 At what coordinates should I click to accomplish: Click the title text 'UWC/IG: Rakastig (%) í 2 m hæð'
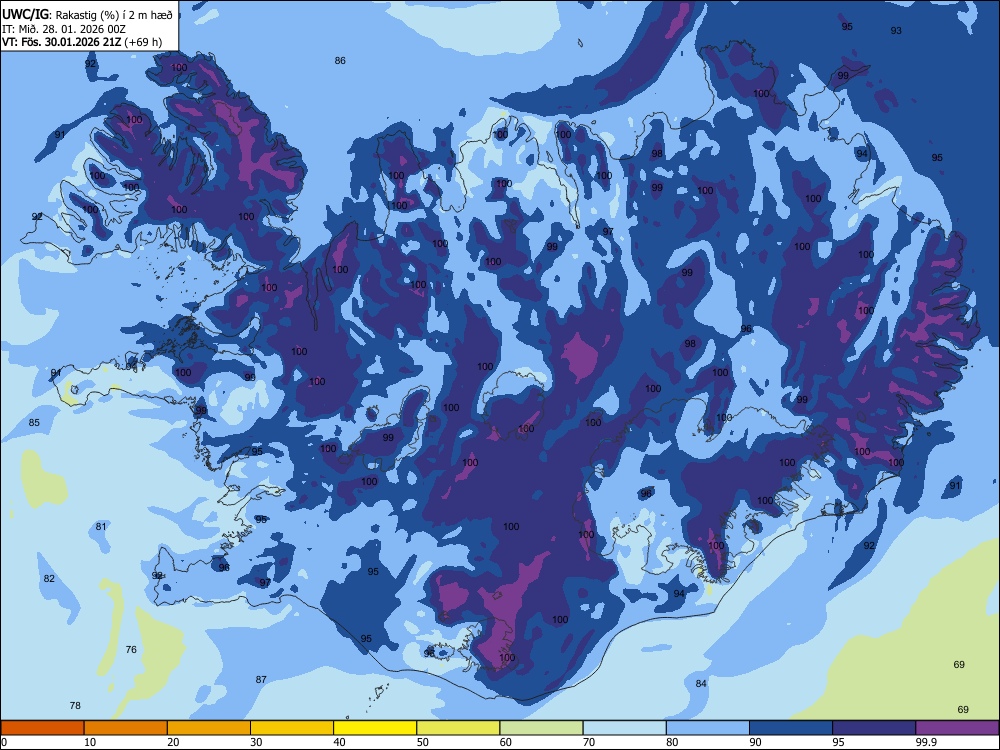point(87,15)
